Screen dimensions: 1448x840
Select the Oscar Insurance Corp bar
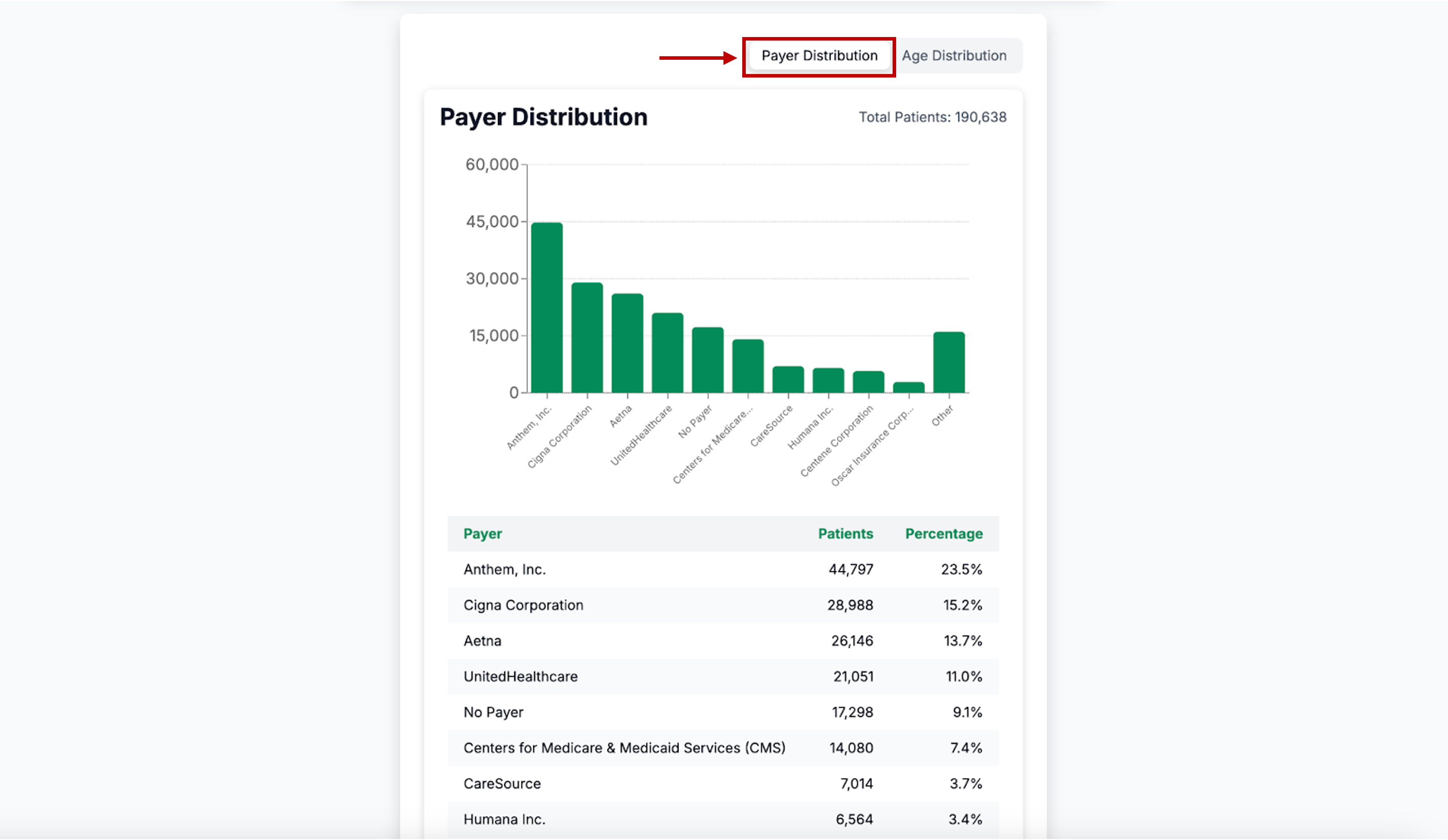pyautogui.click(x=908, y=388)
